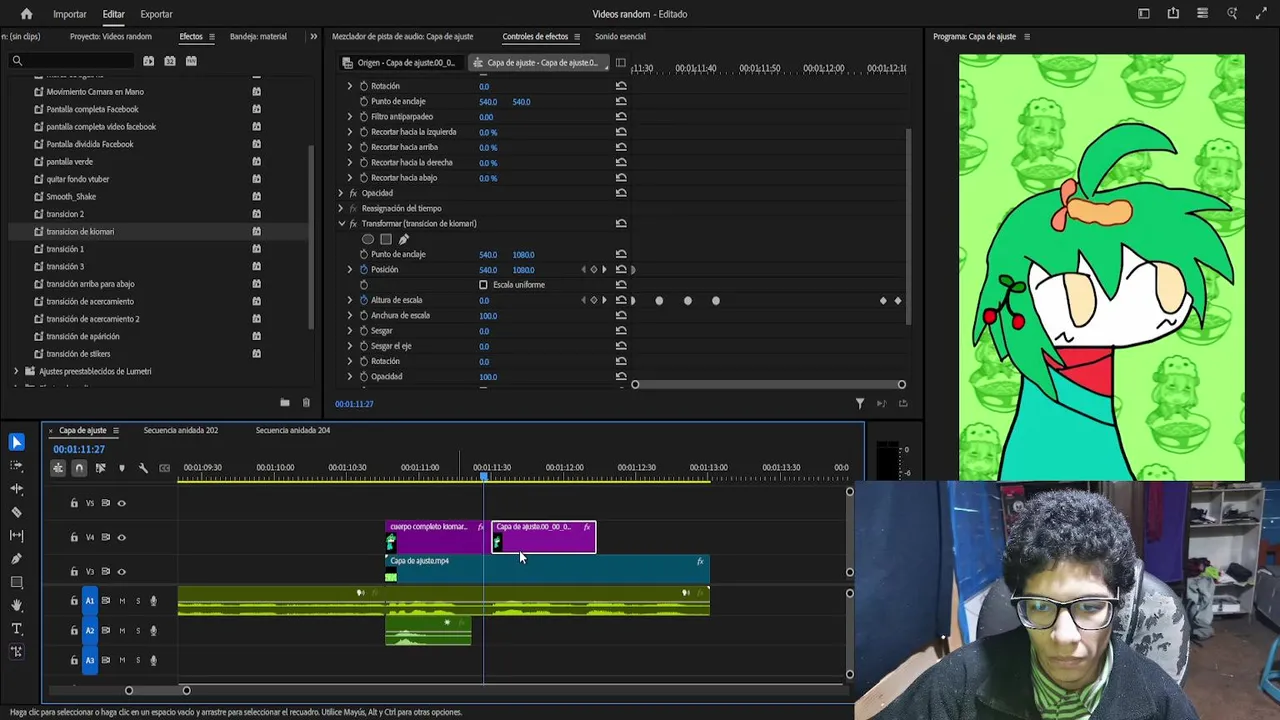Viewport: 1280px width, 720px height.
Task: Open the Sonido esencial tab
Action: [620, 37]
